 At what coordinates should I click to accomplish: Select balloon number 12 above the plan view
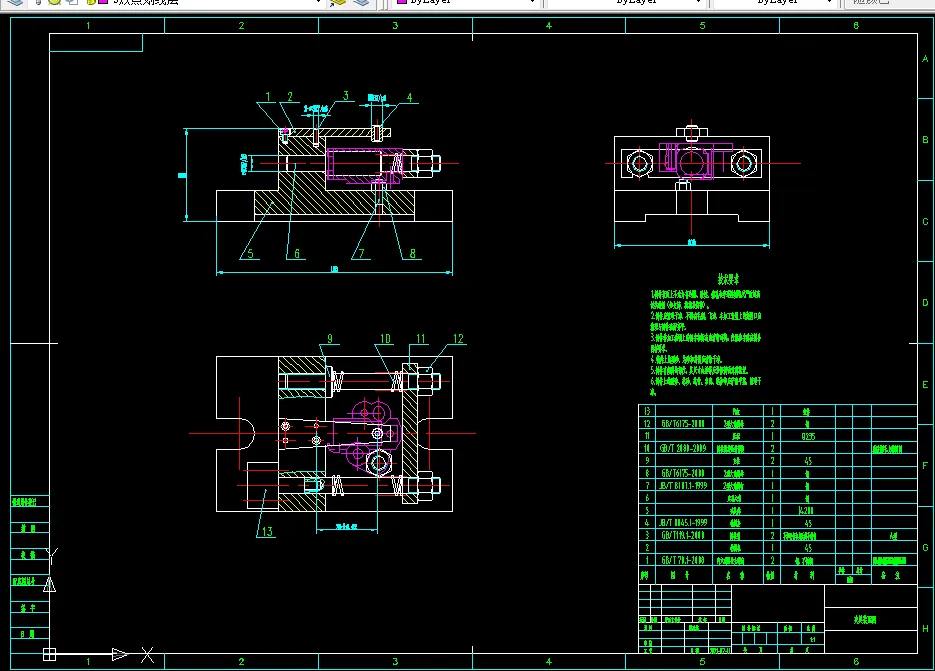coord(458,339)
